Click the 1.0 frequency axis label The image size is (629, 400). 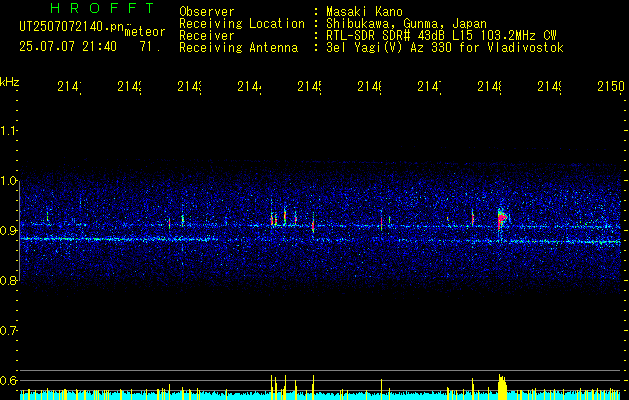8,181
